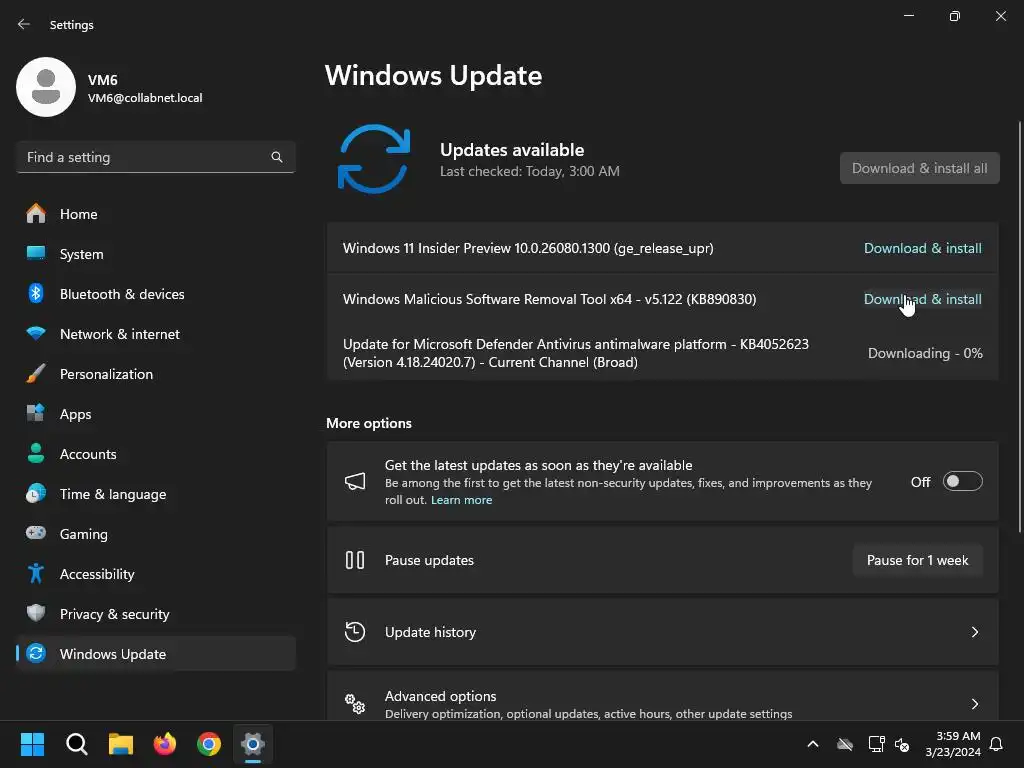
Task: Open taskbar Search
Action: (x=76, y=744)
